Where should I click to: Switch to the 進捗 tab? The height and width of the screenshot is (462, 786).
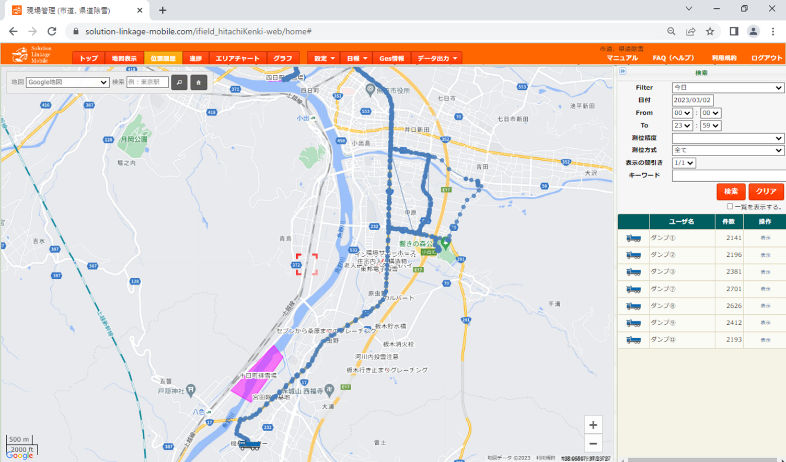tap(195, 58)
